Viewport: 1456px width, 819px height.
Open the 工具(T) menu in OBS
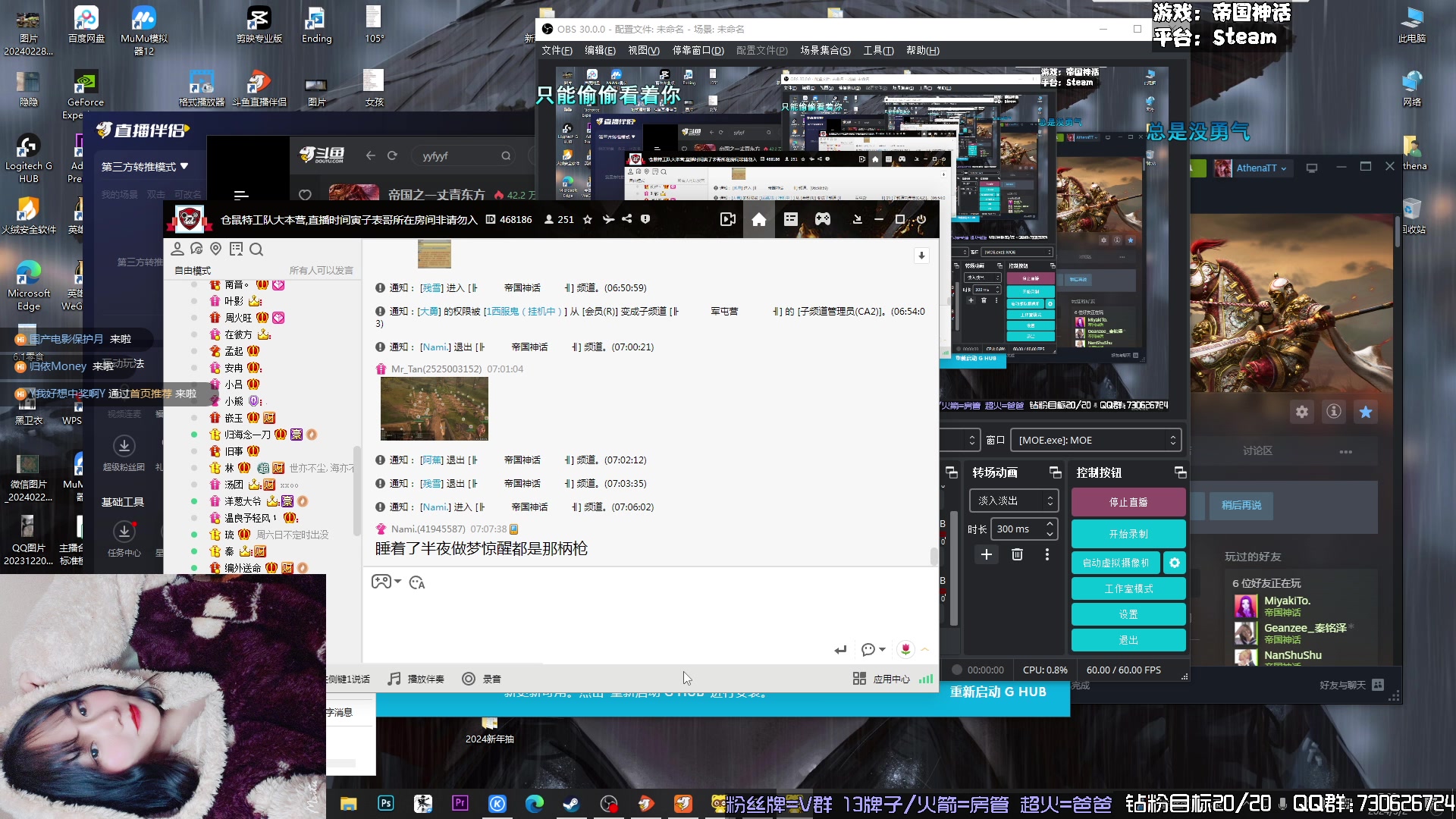(878, 51)
